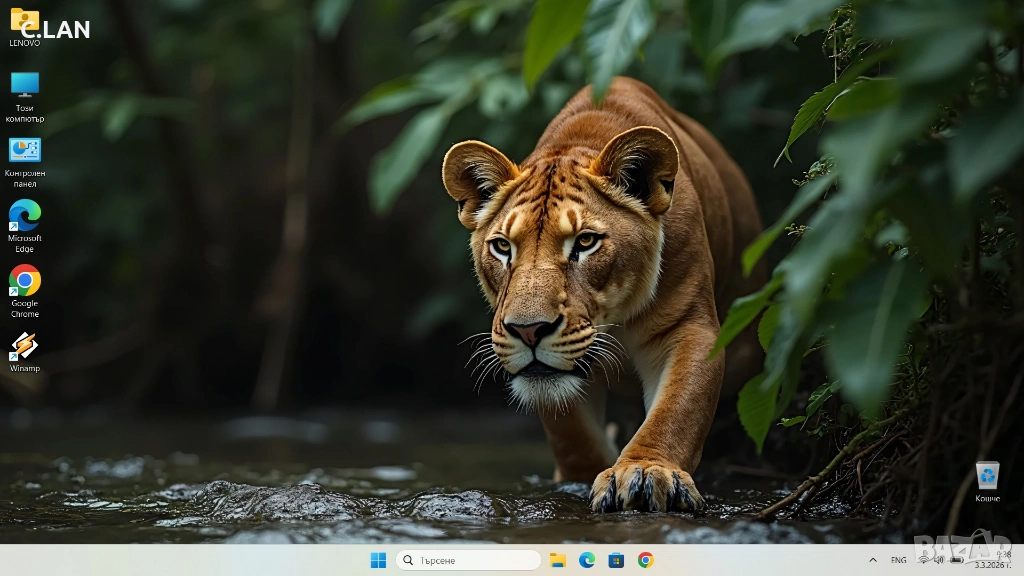The height and width of the screenshot is (576, 1024).
Task: Open the Windows Start menu
Action: [x=378, y=560]
